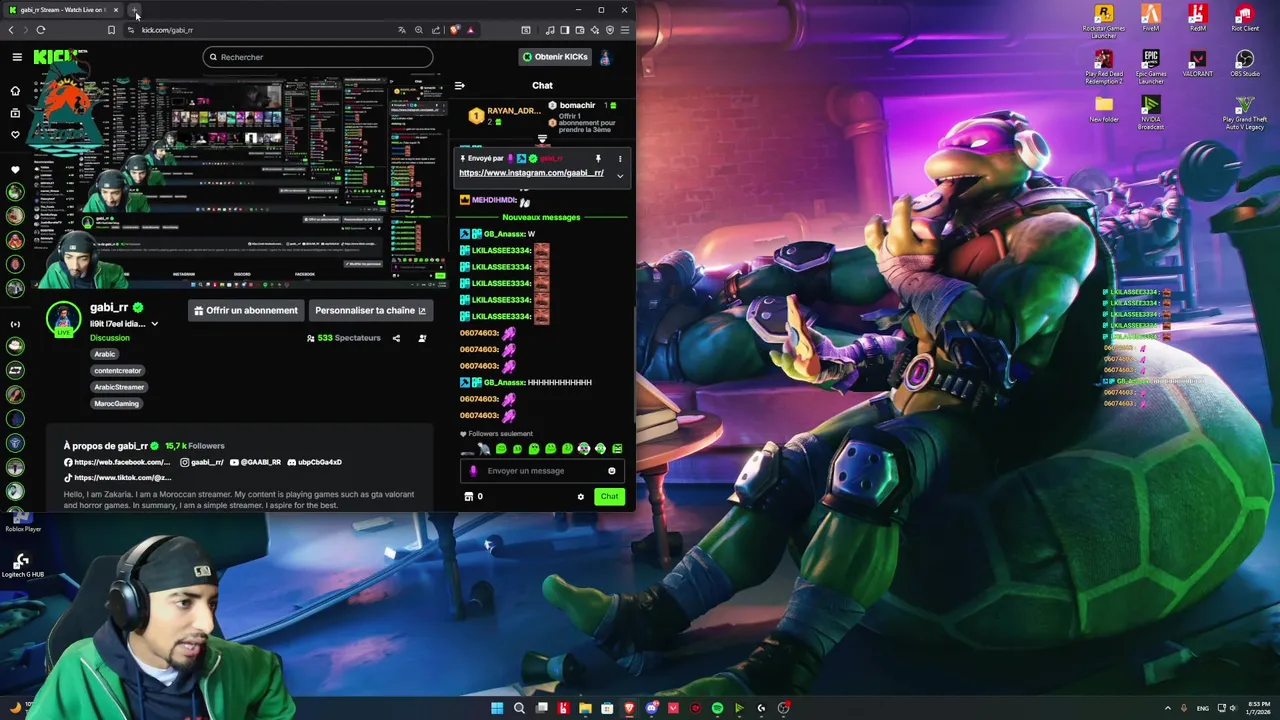Click the Envoyer un message chat field
This screenshot has width=1280, height=720.
coord(540,471)
